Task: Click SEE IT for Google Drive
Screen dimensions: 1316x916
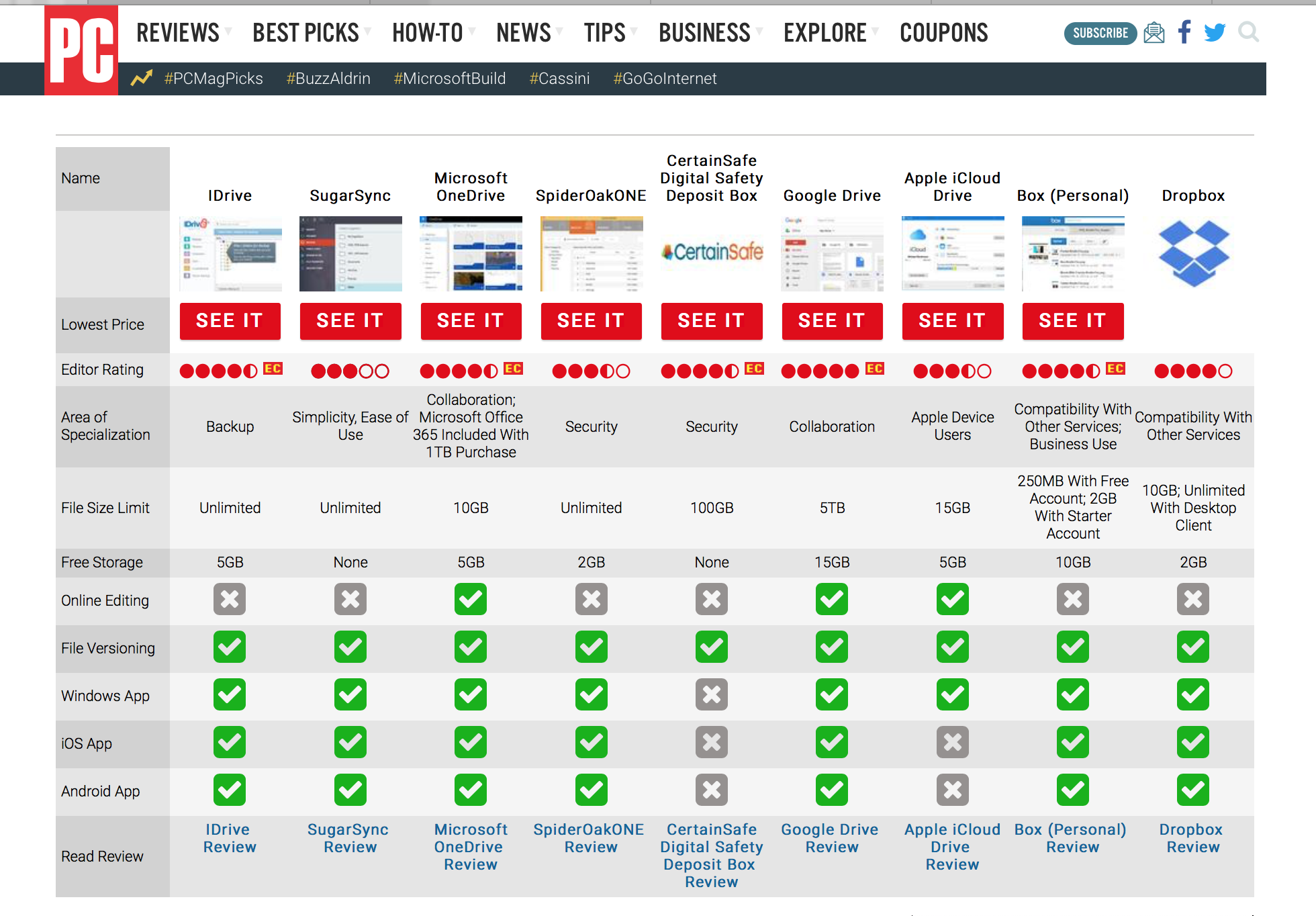Action: 832,321
